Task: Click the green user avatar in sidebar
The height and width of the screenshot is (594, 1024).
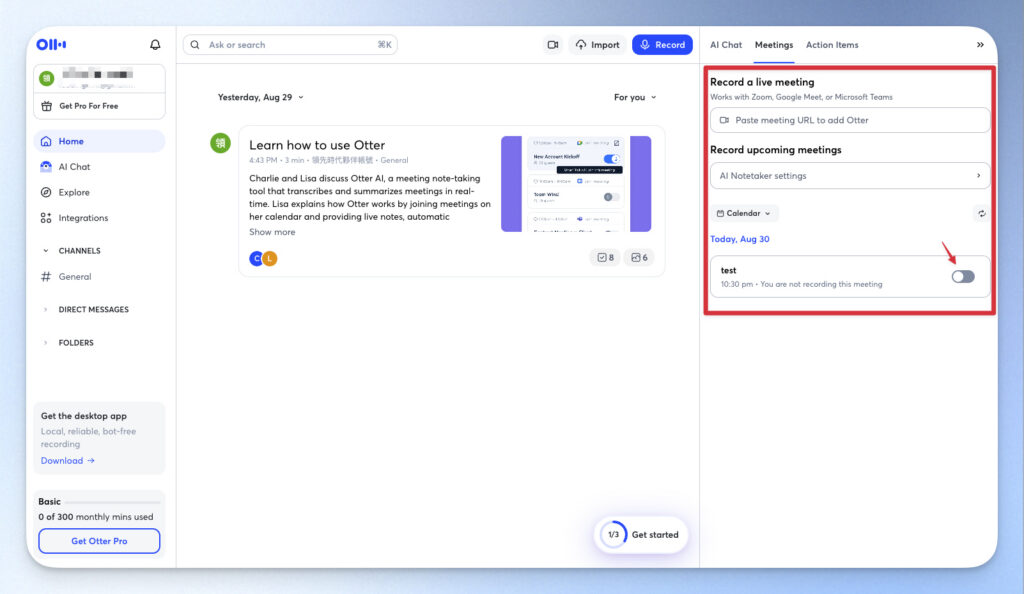Action: (46, 78)
